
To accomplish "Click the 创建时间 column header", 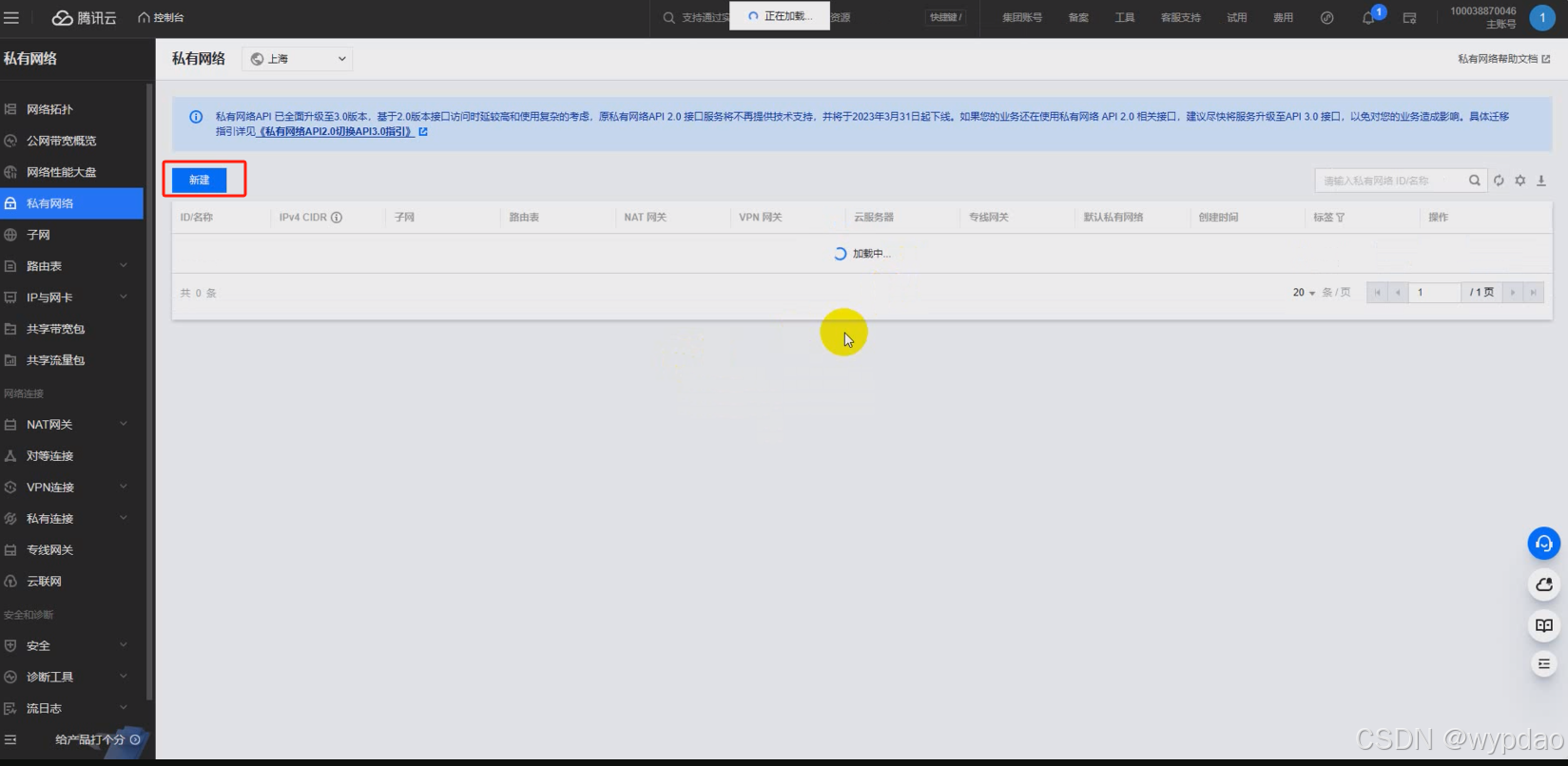I will point(1218,218).
